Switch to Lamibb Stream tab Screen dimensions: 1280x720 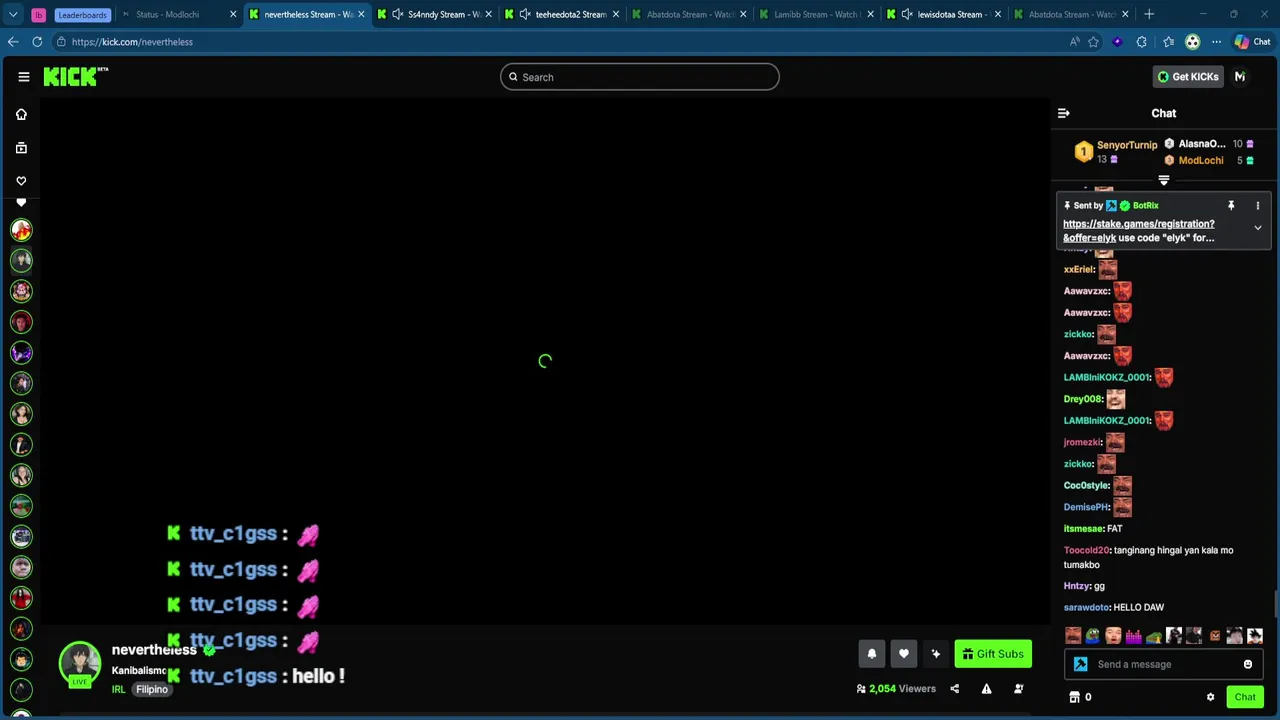point(817,14)
